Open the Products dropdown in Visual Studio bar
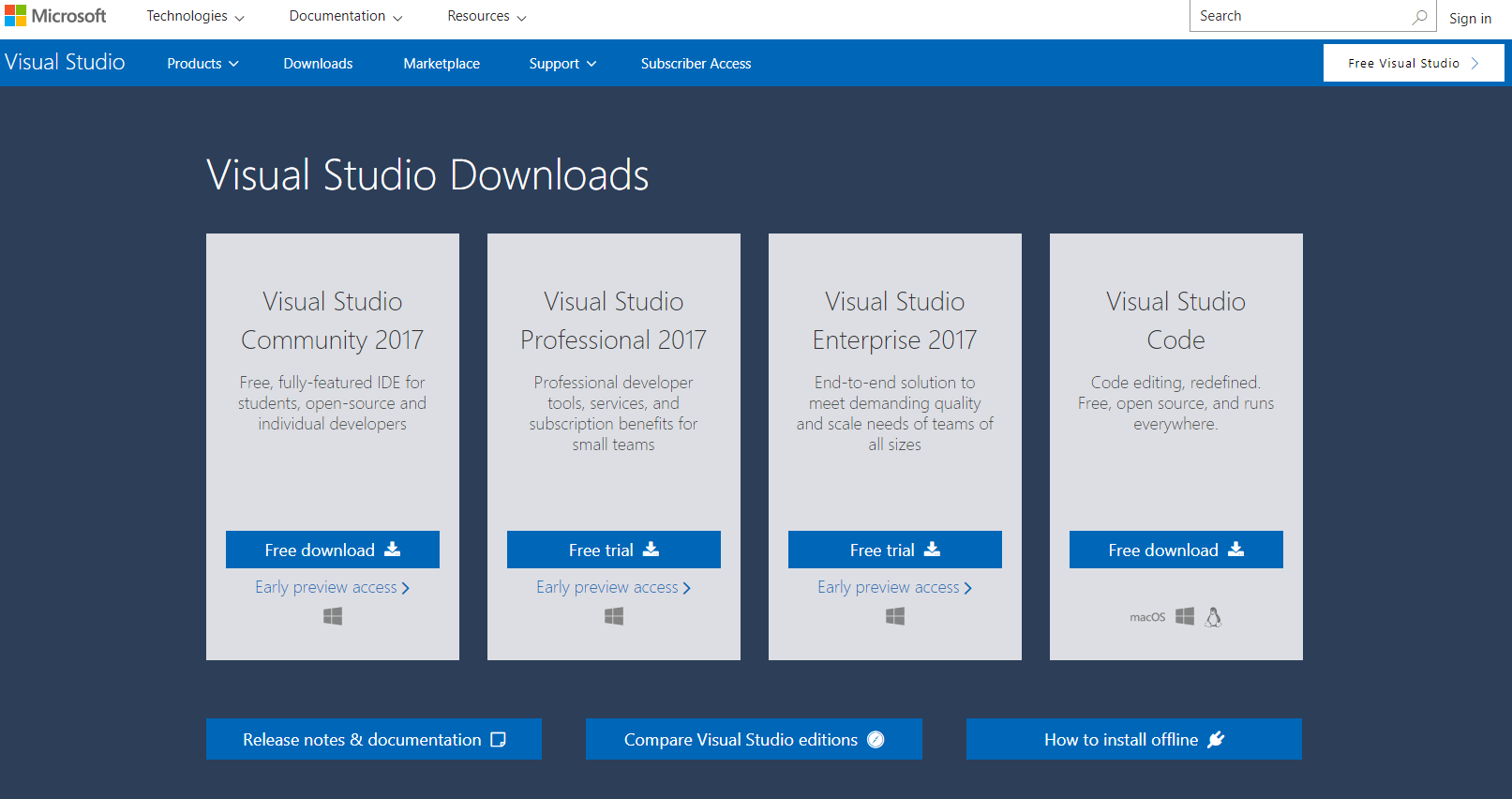 tap(202, 64)
